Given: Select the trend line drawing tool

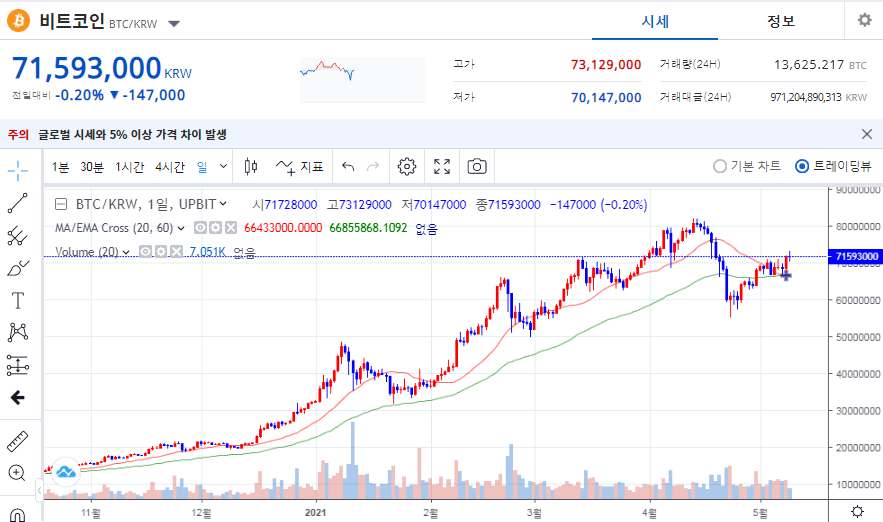Looking at the screenshot, I should (17, 203).
